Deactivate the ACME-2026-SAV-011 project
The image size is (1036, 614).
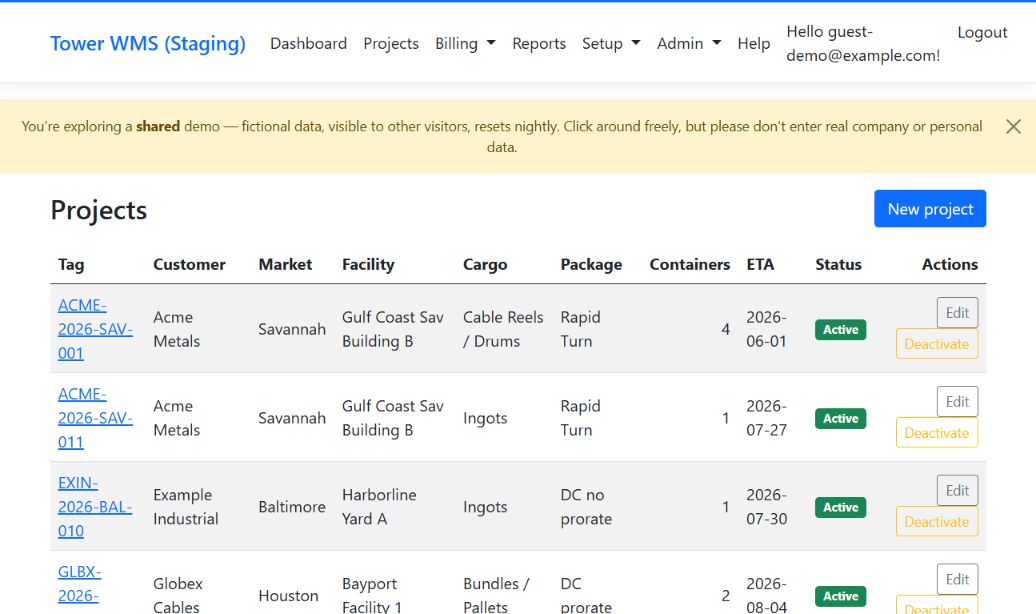click(x=937, y=433)
